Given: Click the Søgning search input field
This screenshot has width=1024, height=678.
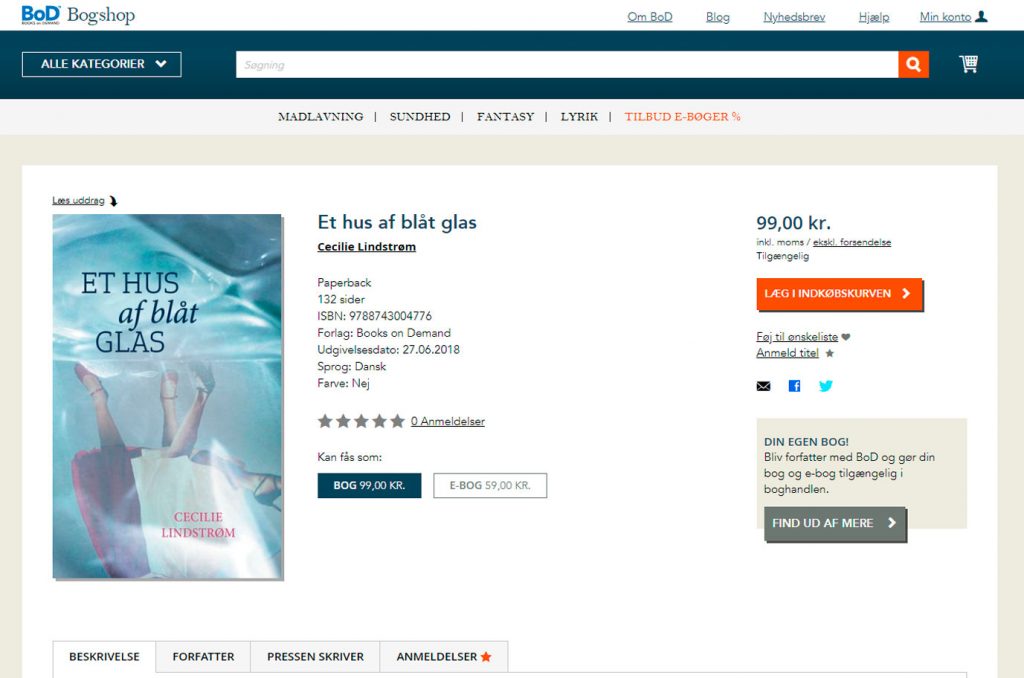Looking at the screenshot, I should click(567, 65).
